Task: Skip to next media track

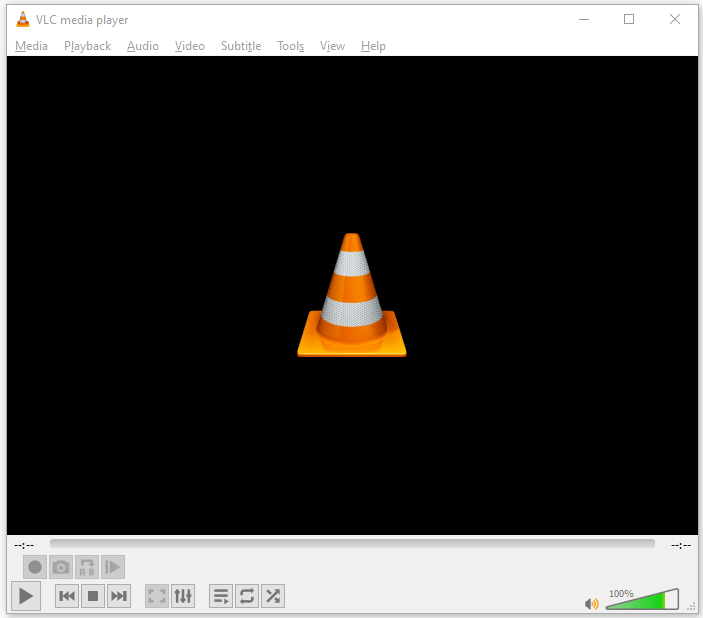Action: [x=119, y=596]
